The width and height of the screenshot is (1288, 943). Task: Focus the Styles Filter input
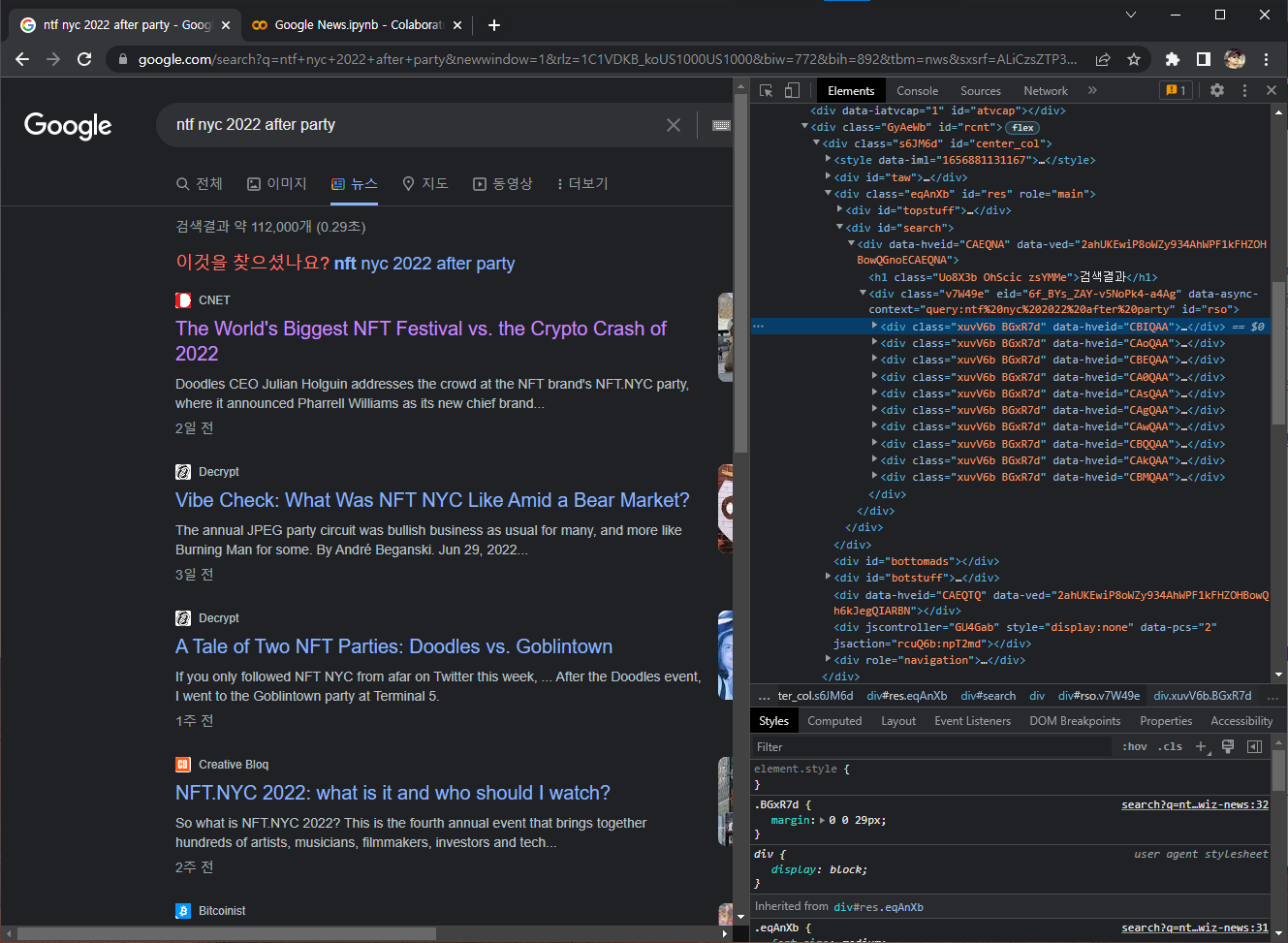coord(930,746)
